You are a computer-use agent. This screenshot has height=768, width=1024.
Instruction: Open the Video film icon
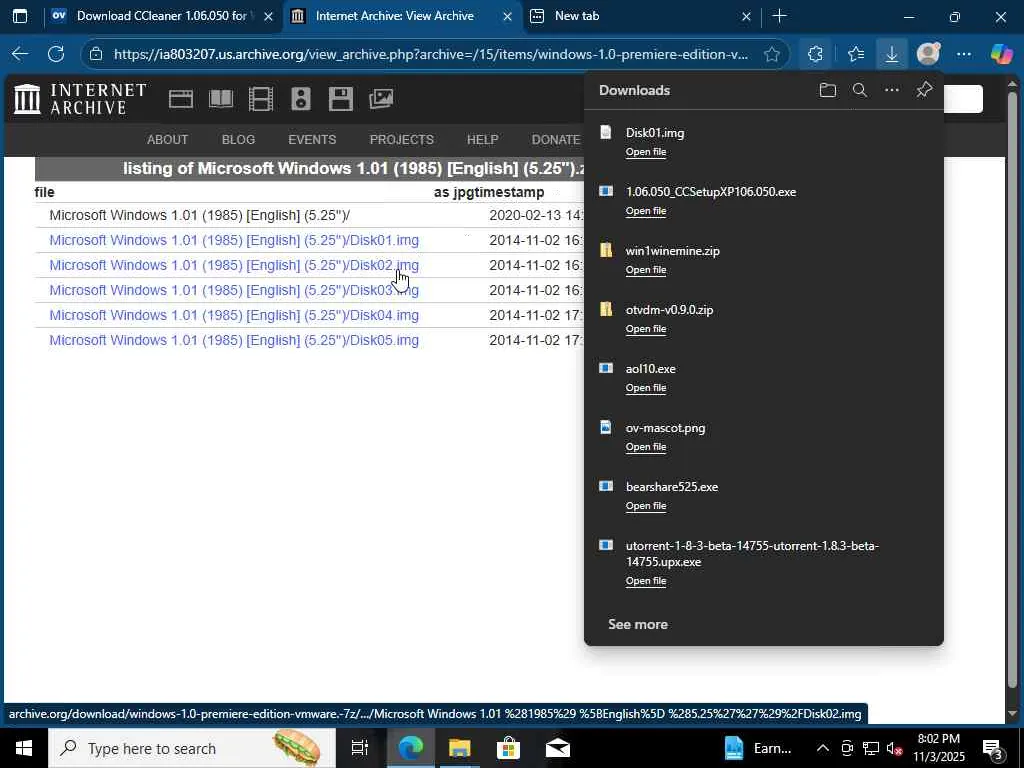[261, 99]
